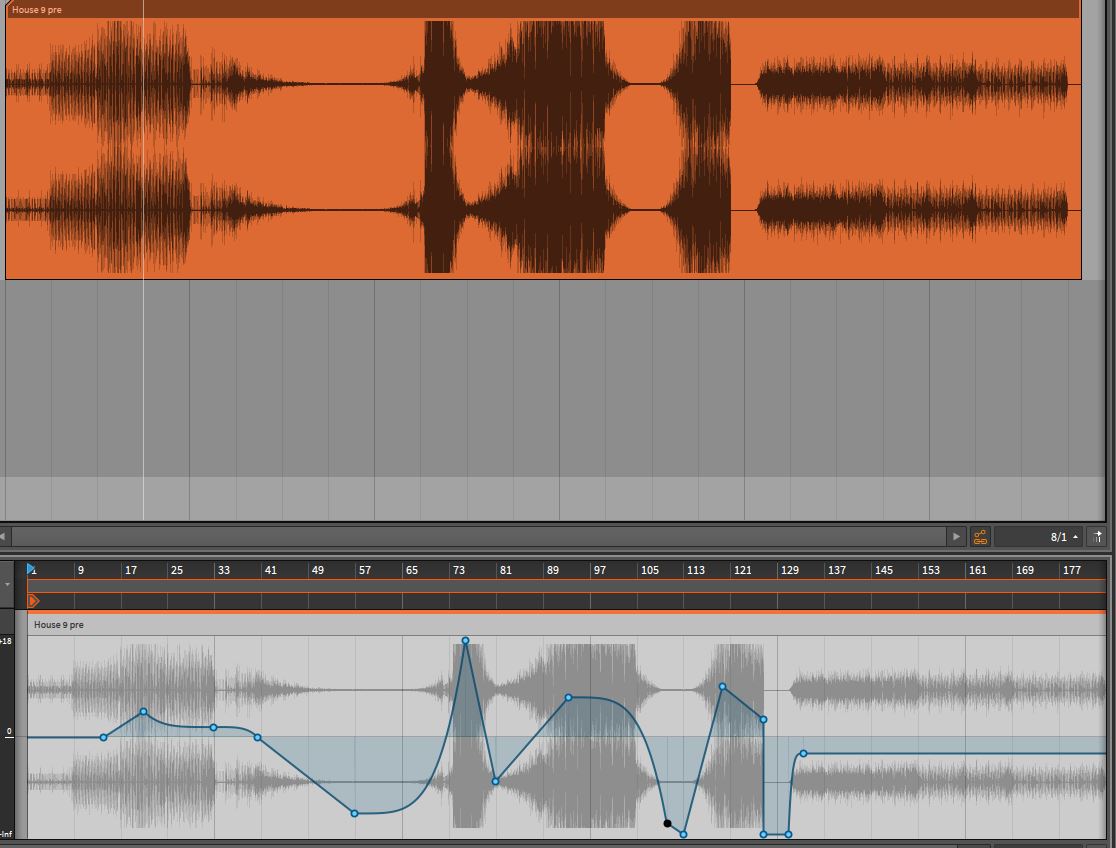1116x848 pixels.
Task: Toggle the orange follow-playback link icon
Action: (980, 537)
